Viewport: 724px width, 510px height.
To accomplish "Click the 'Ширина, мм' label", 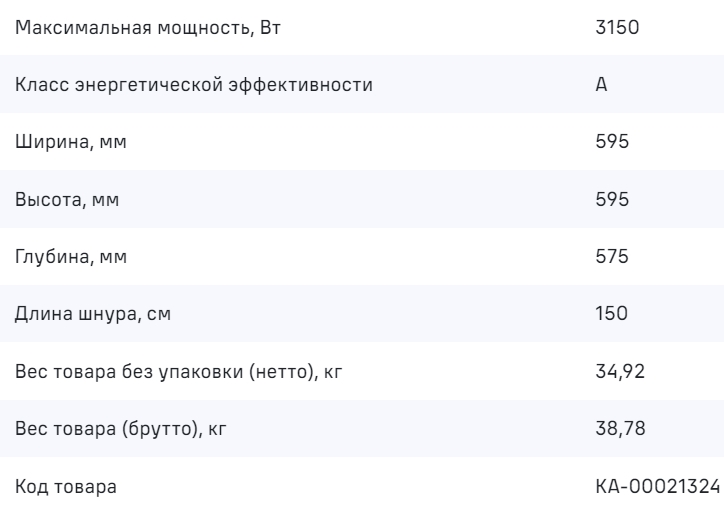I will tap(71, 142).
